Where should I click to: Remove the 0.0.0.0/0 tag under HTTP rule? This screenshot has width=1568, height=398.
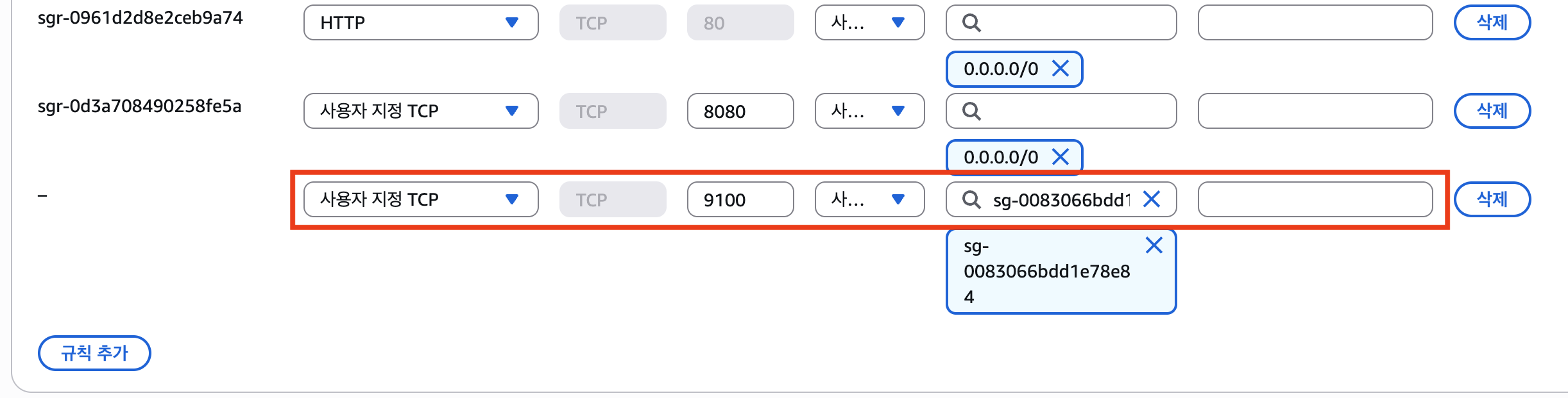tap(1061, 69)
